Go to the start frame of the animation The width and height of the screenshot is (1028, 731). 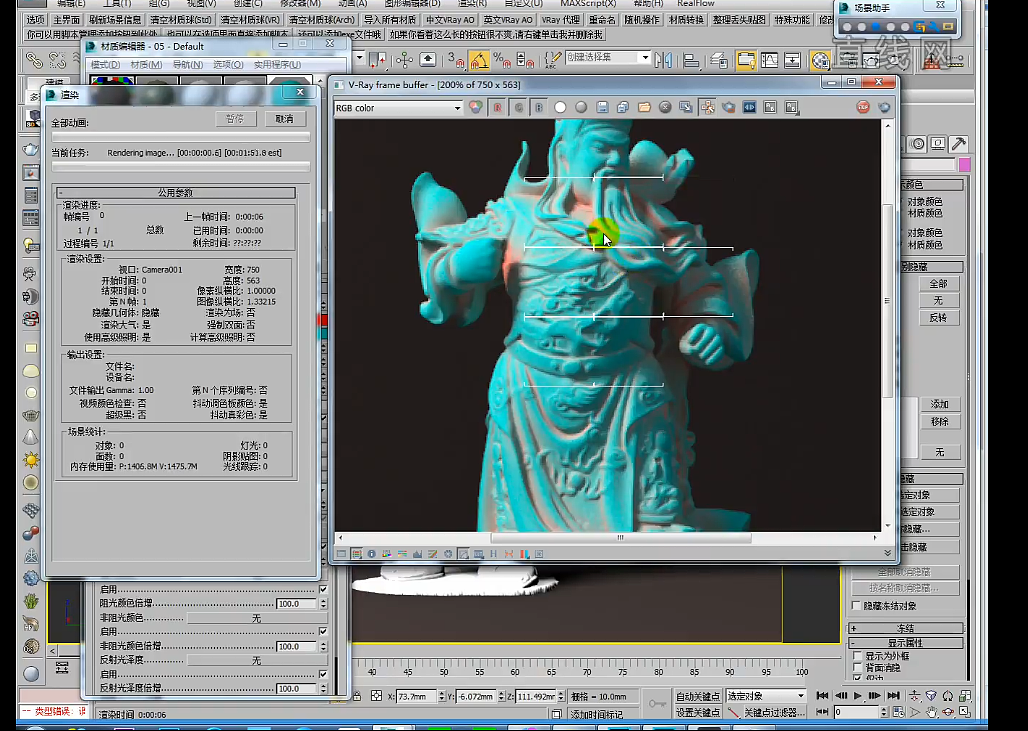(x=822, y=696)
